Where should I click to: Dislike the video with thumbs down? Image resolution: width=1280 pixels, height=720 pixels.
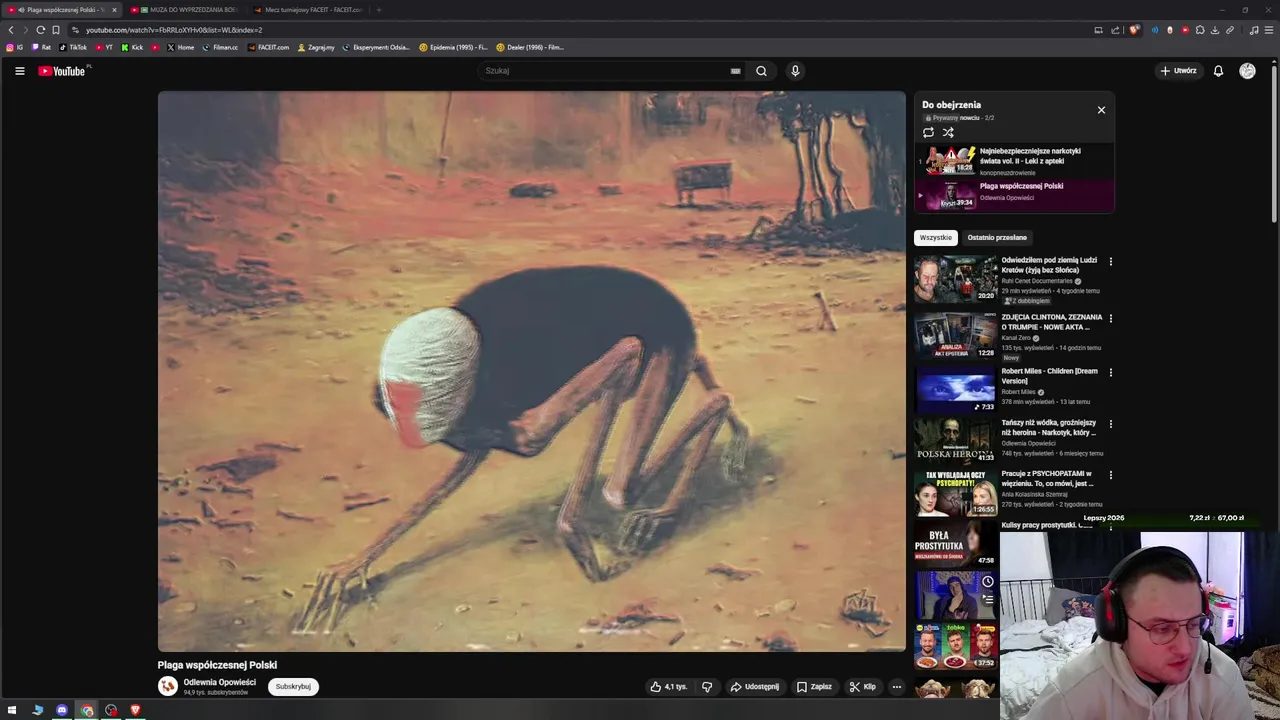pyautogui.click(x=707, y=687)
